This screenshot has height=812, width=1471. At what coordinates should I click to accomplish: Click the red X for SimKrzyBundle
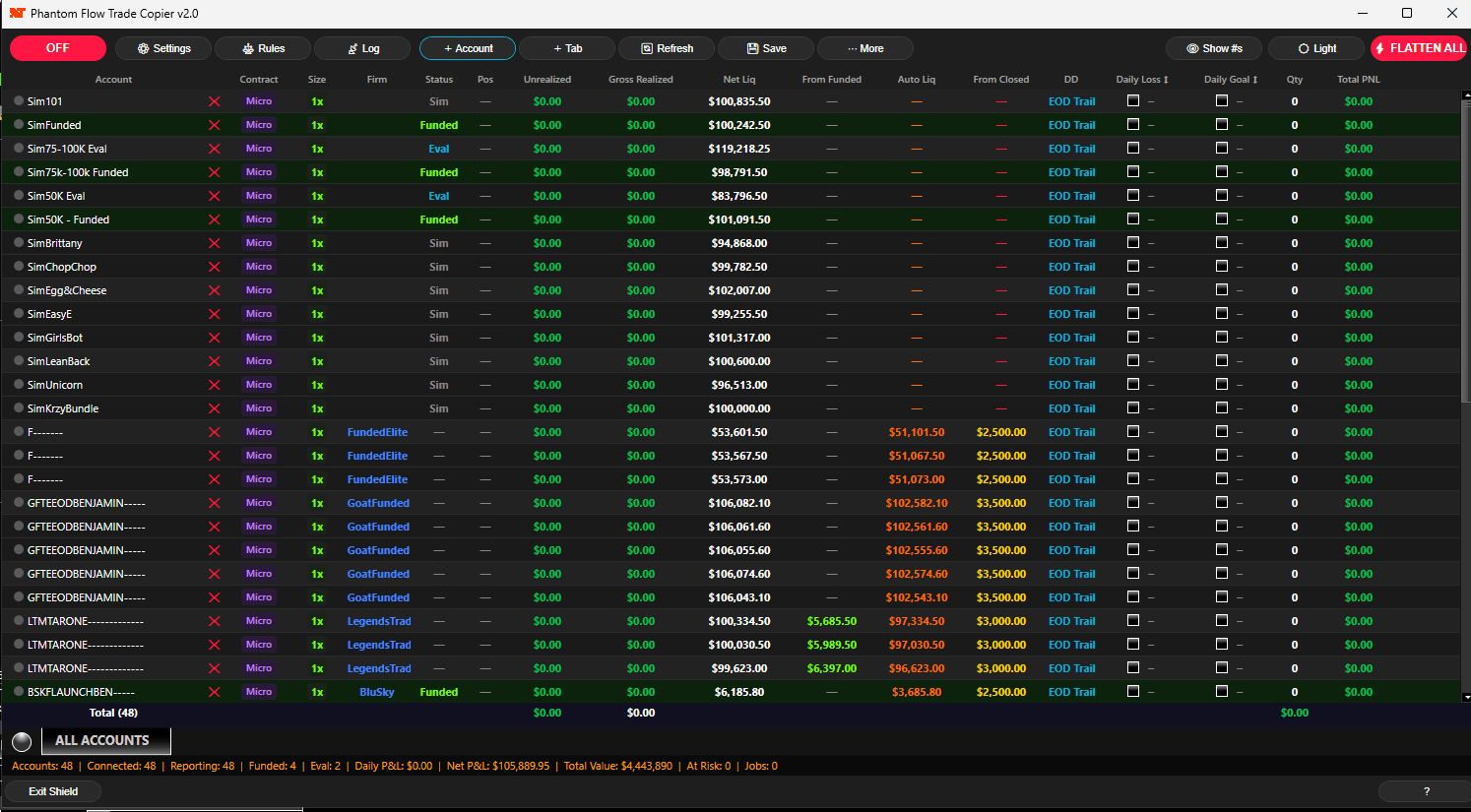pyautogui.click(x=214, y=408)
